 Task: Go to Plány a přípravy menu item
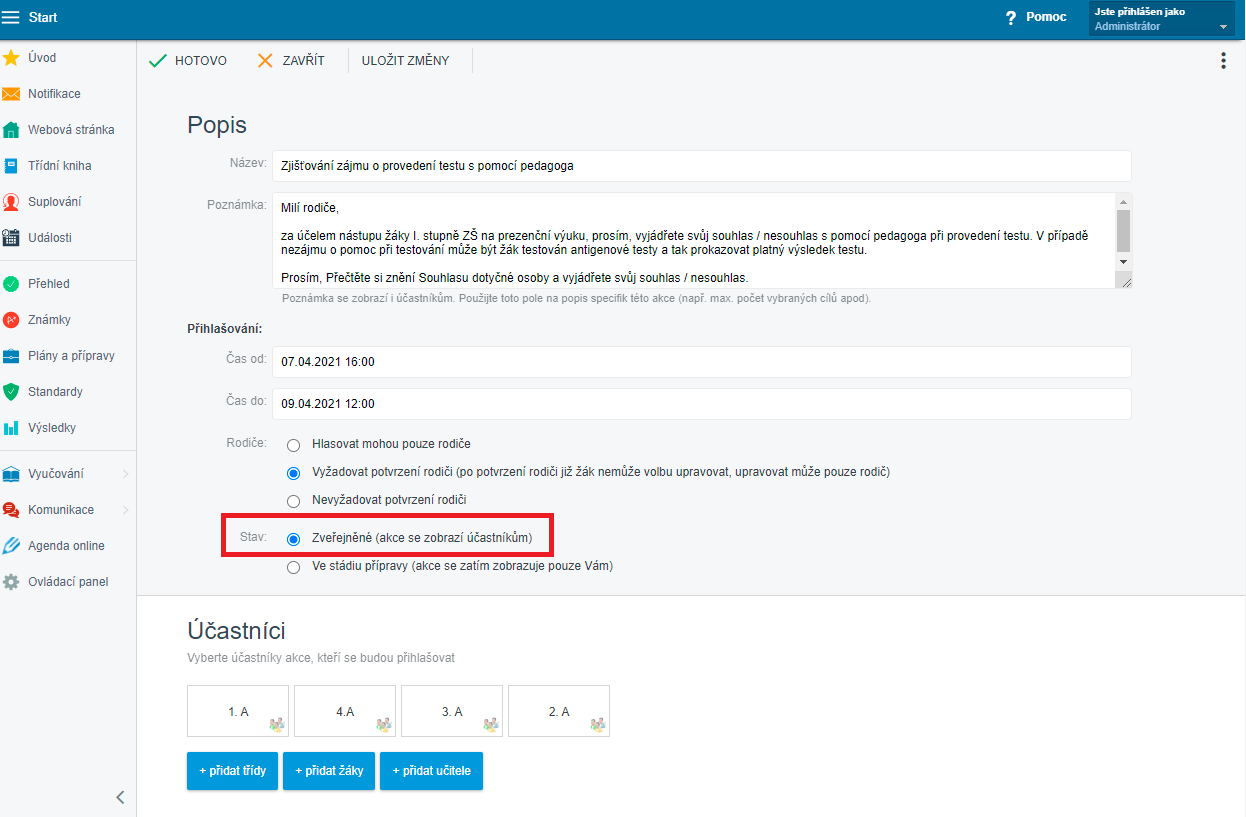pyautogui.click(x=70, y=356)
